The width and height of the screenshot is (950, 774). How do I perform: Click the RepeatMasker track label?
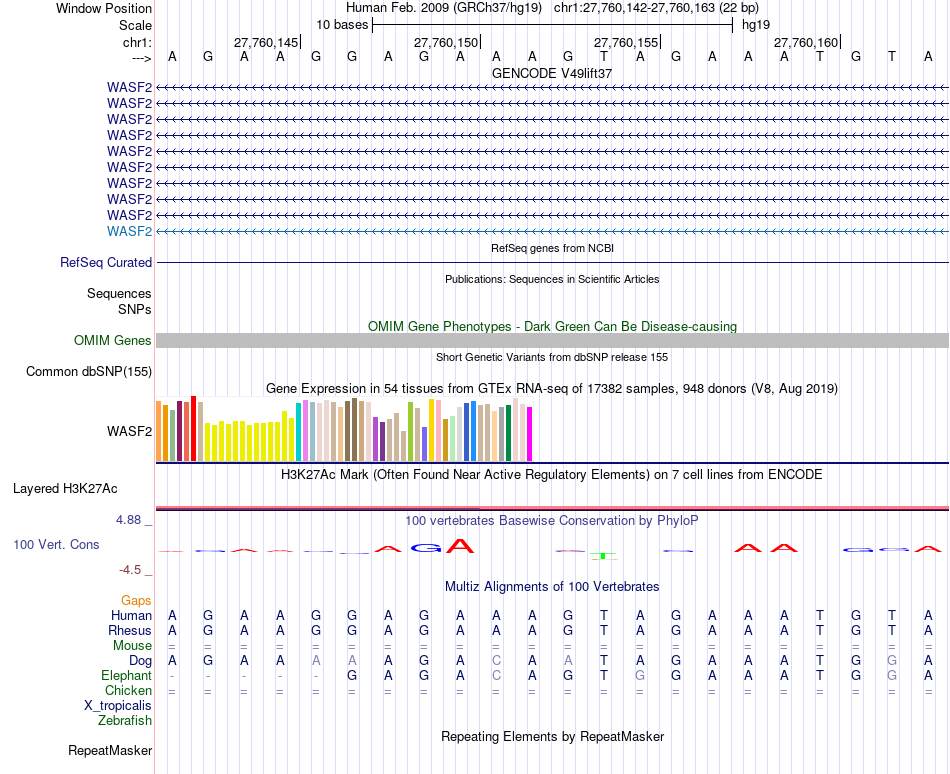pos(110,751)
